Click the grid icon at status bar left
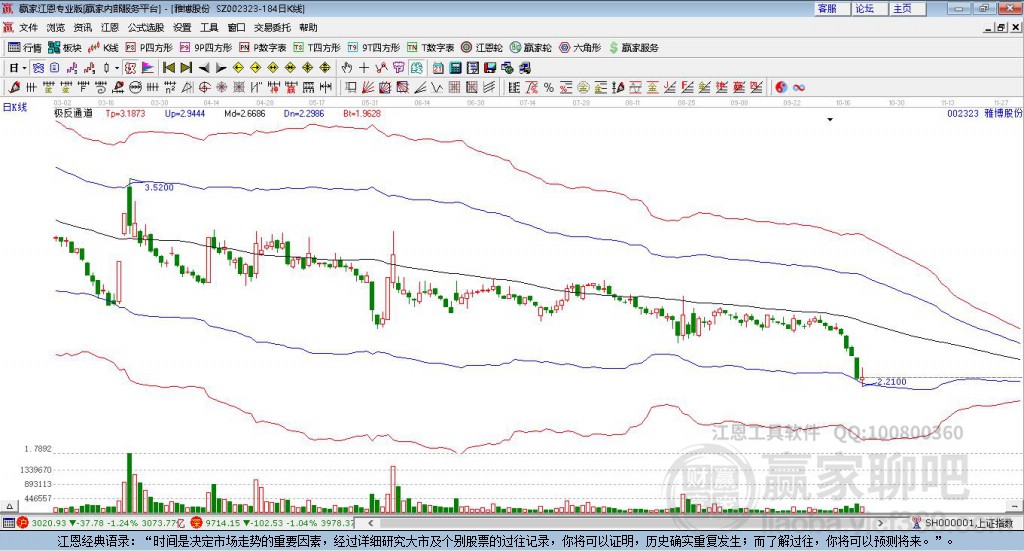The width and height of the screenshot is (1024, 551). pyautogui.click(x=8, y=523)
